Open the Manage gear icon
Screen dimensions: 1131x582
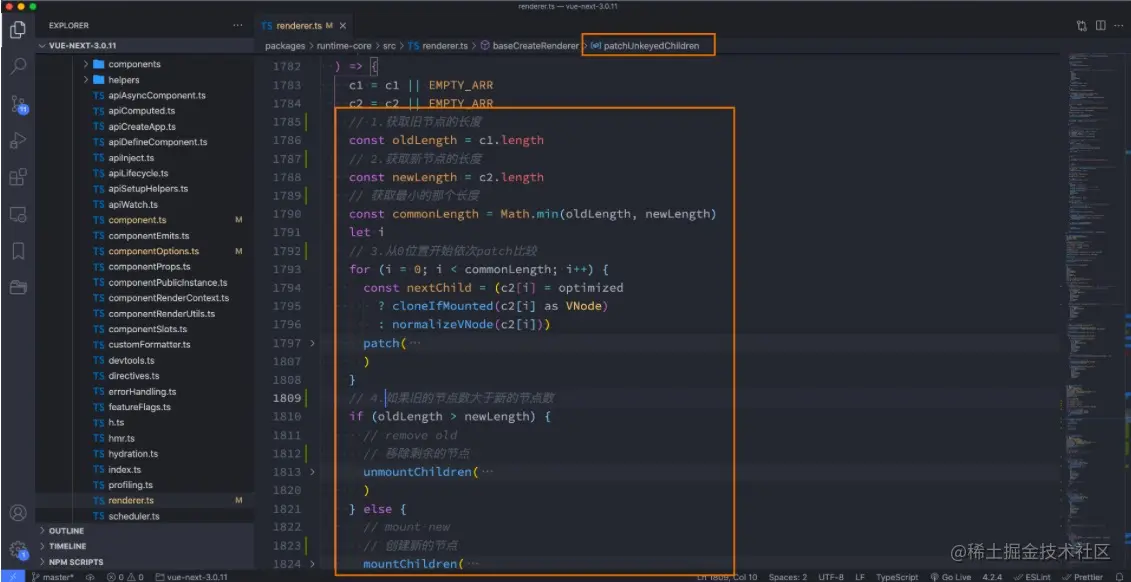[18, 550]
